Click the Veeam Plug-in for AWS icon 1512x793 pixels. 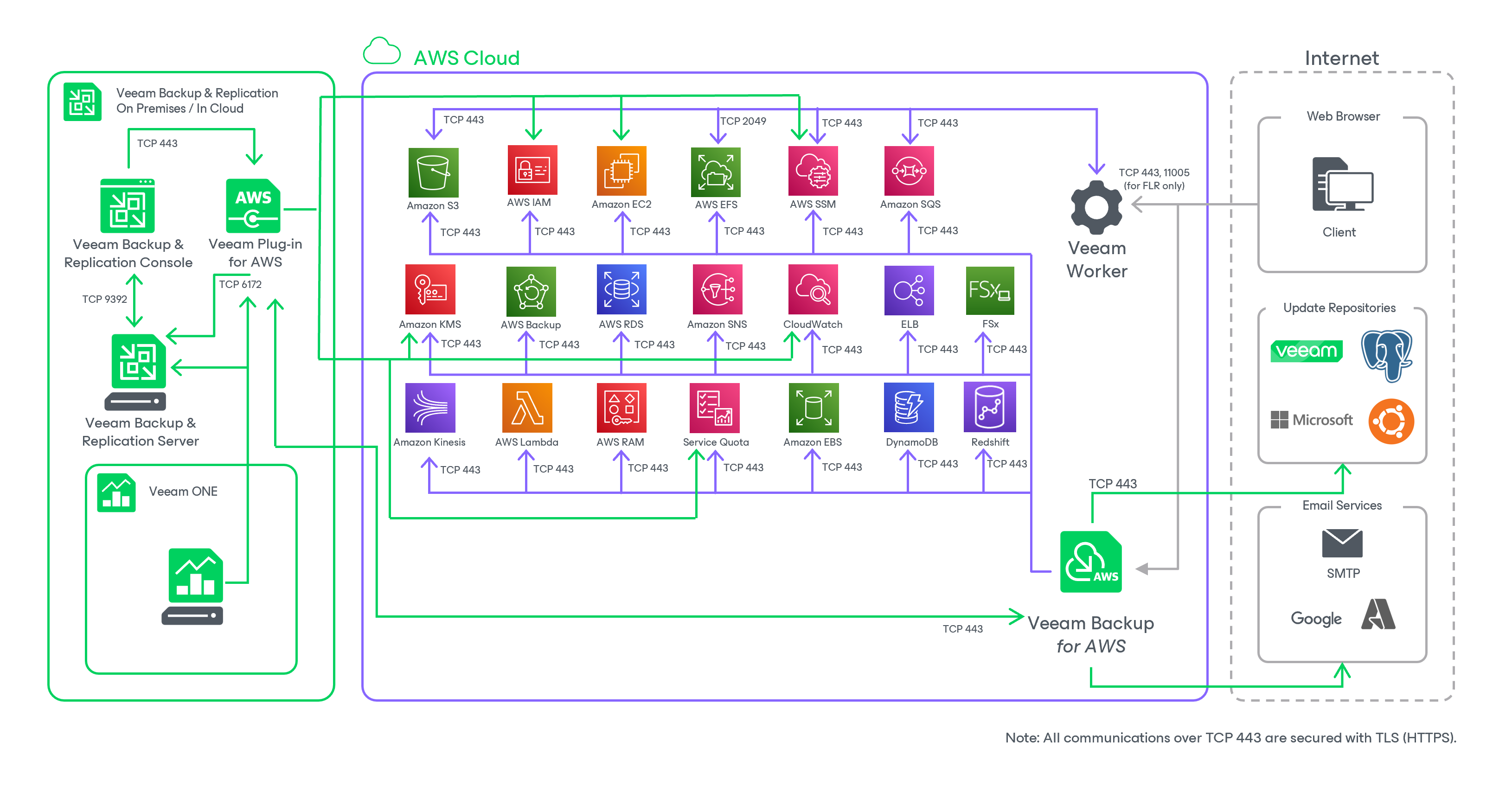tap(253, 206)
